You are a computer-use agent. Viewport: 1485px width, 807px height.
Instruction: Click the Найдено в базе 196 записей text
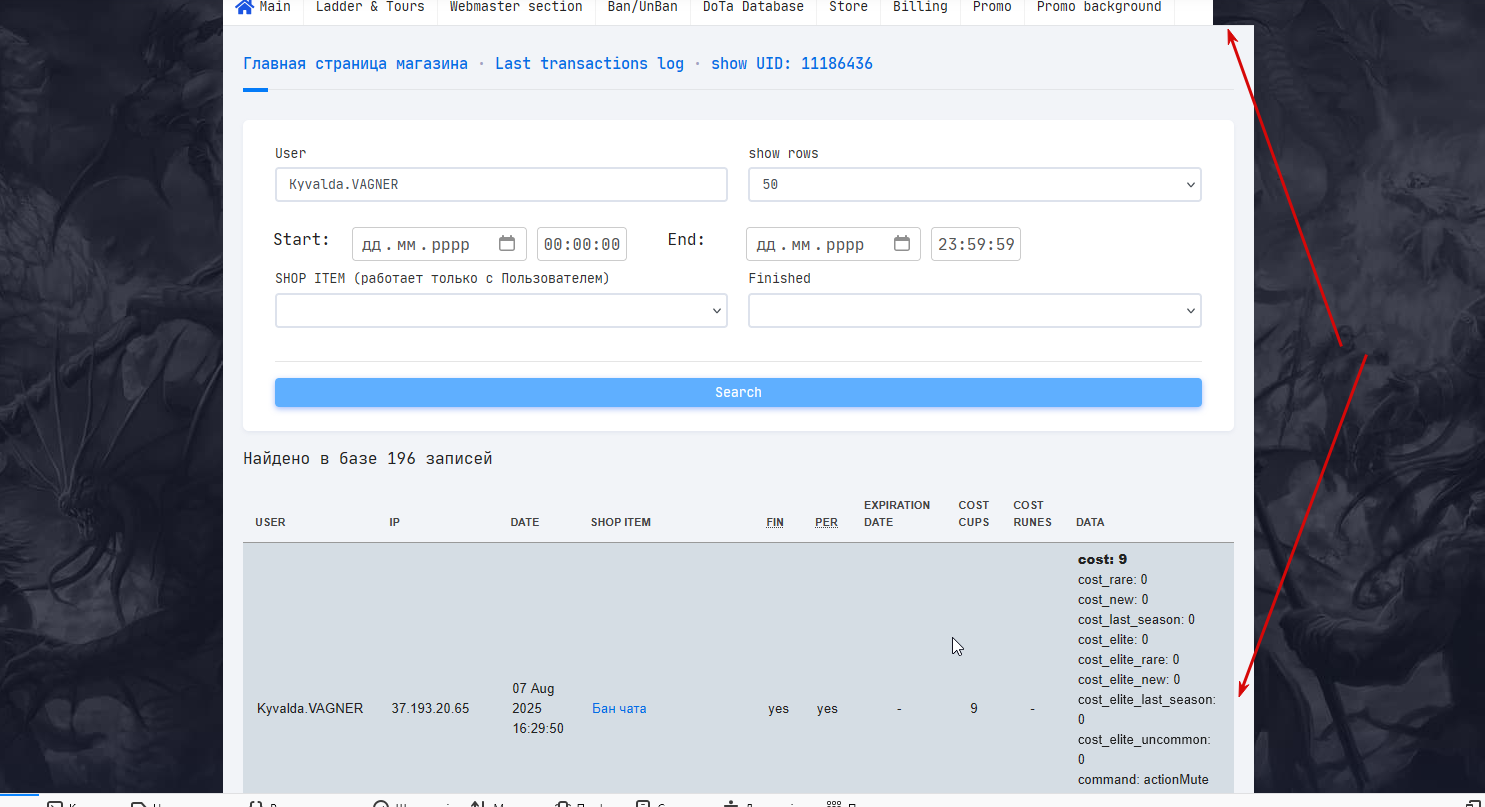point(368,459)
